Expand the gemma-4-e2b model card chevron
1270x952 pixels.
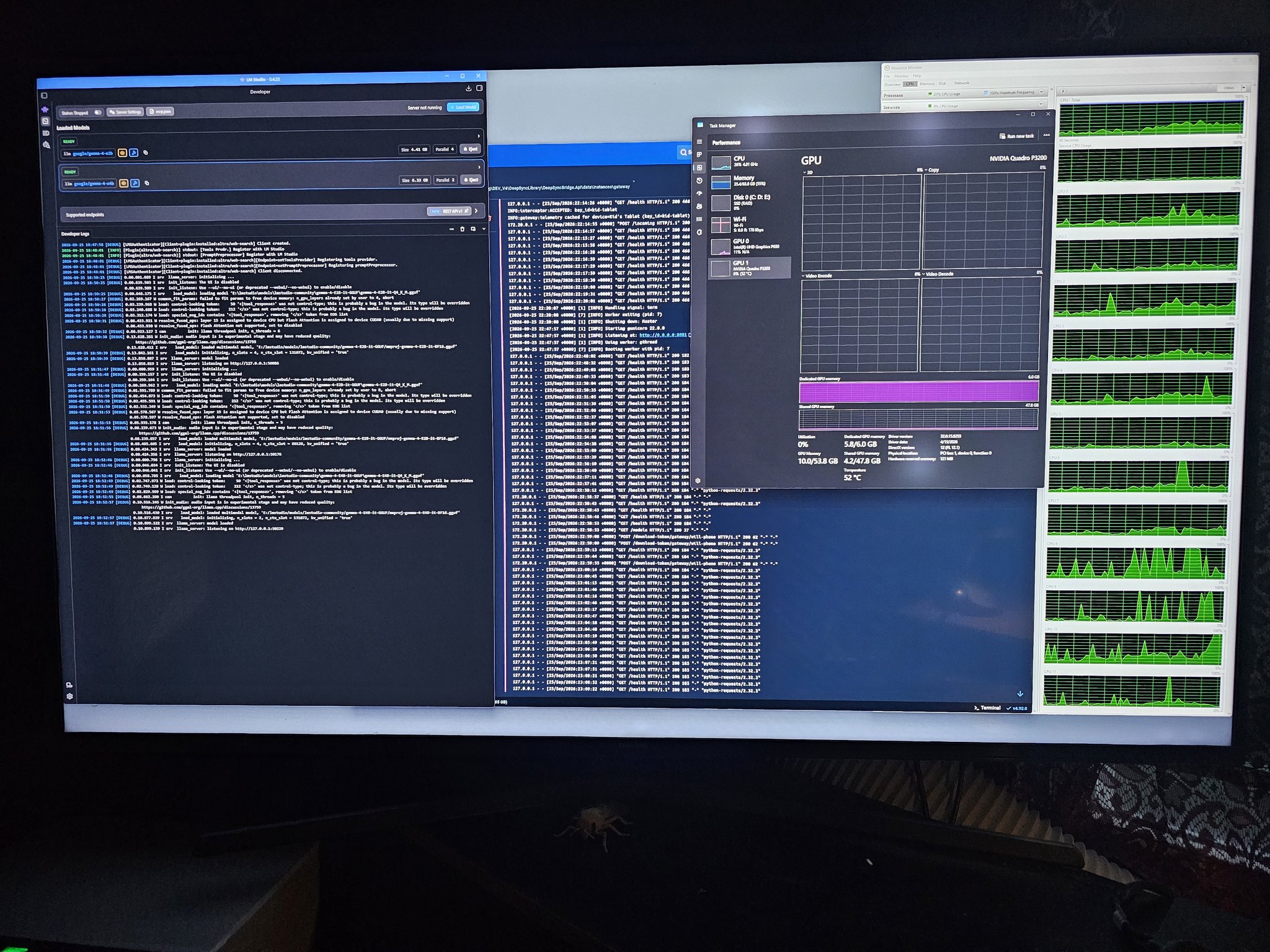479,136
